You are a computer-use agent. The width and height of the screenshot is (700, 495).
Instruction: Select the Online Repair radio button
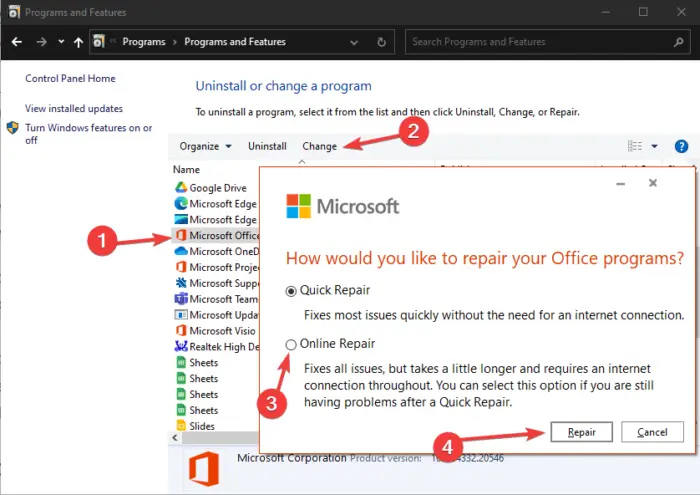pos(291,345)
